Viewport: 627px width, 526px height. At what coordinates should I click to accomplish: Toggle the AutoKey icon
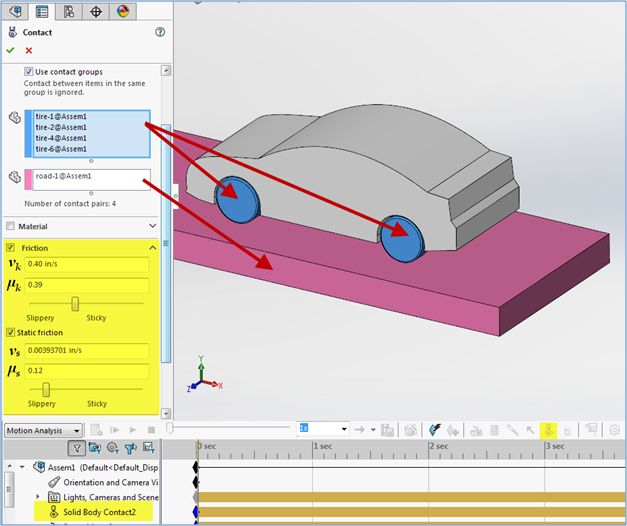[x=434, y=430]
